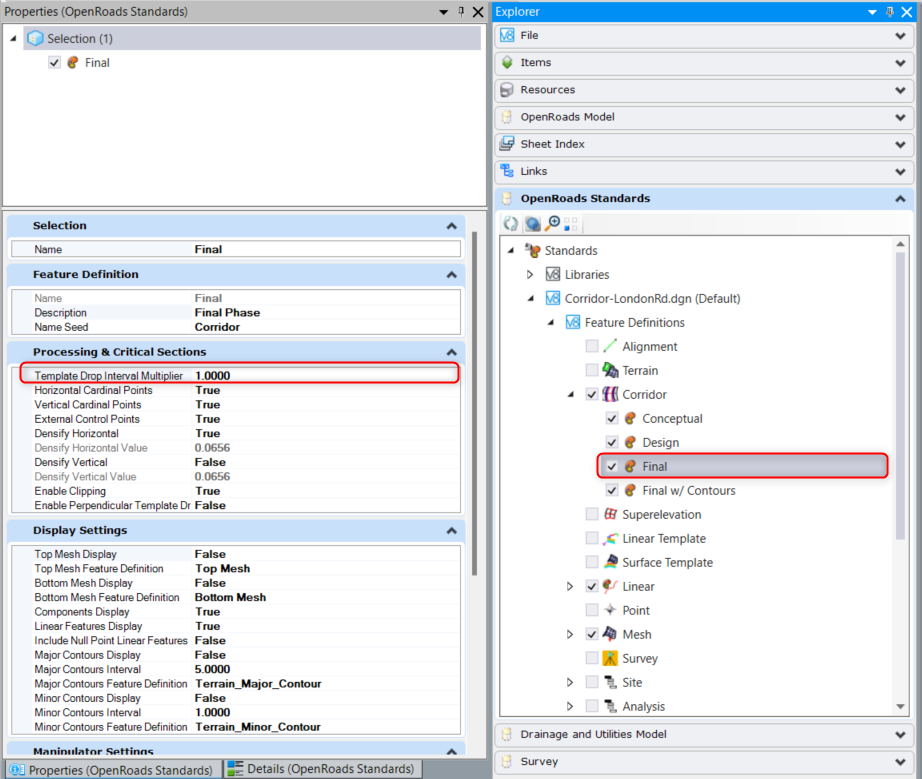Screen dimensions: 922x779
Task: Toggle the Superelevation checkbox
Action: click(592, 514)
